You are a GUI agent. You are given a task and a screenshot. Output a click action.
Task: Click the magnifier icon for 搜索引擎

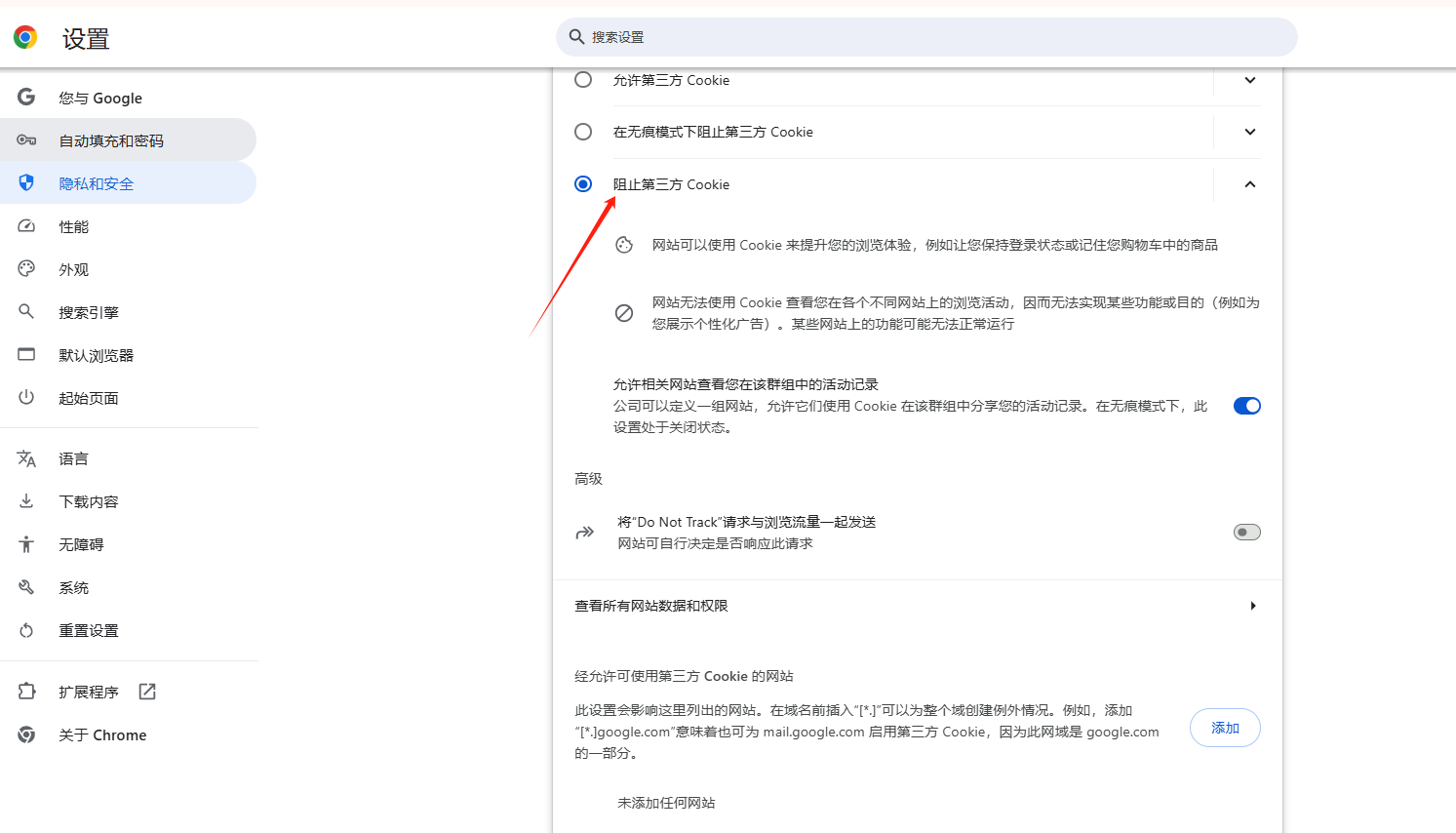(x=26, y=311)
